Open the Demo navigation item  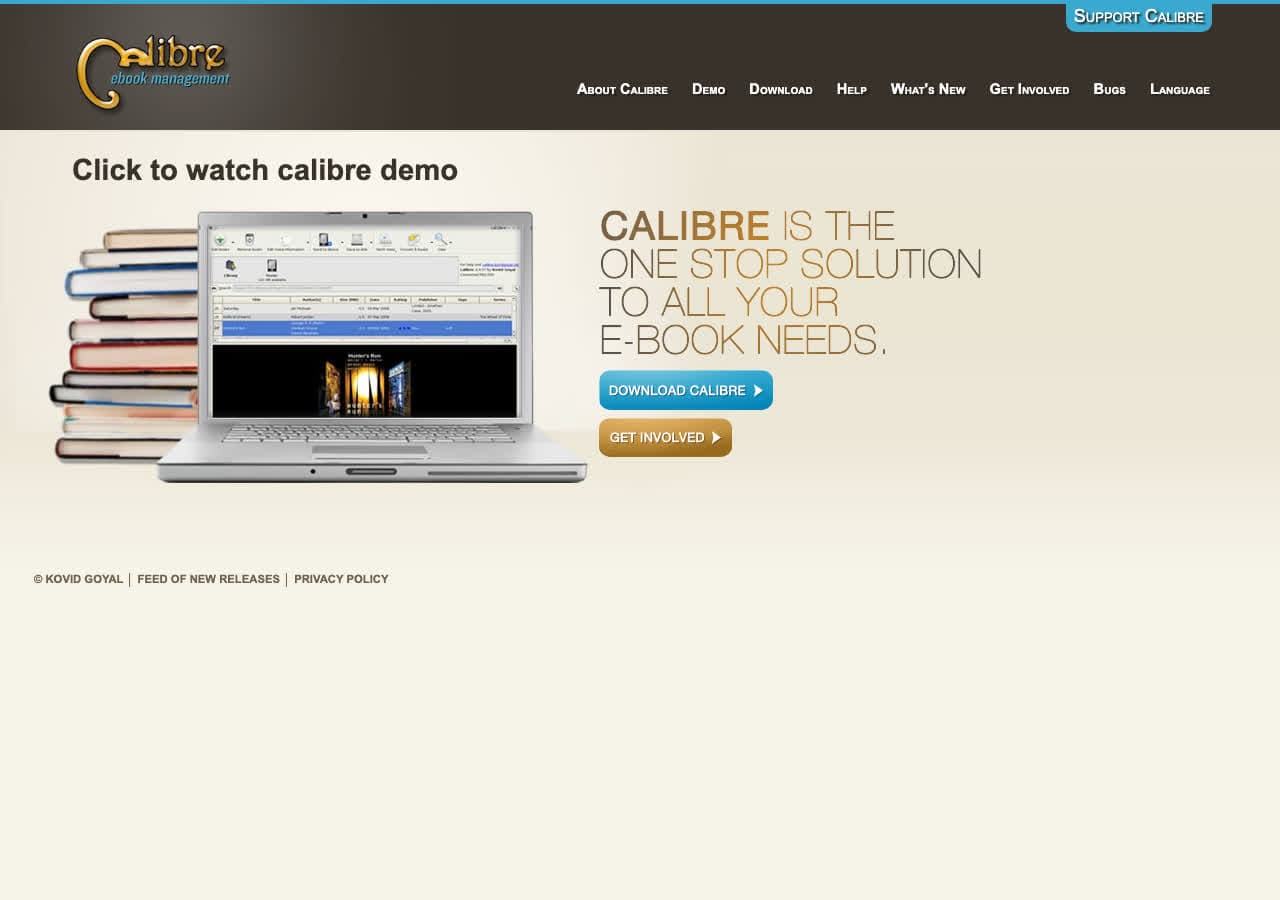coord(709,90)
